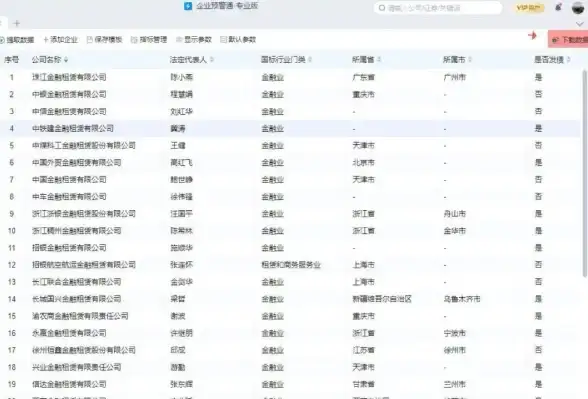Select company 中车金融租赁有限公司

(x=69, y=196)
